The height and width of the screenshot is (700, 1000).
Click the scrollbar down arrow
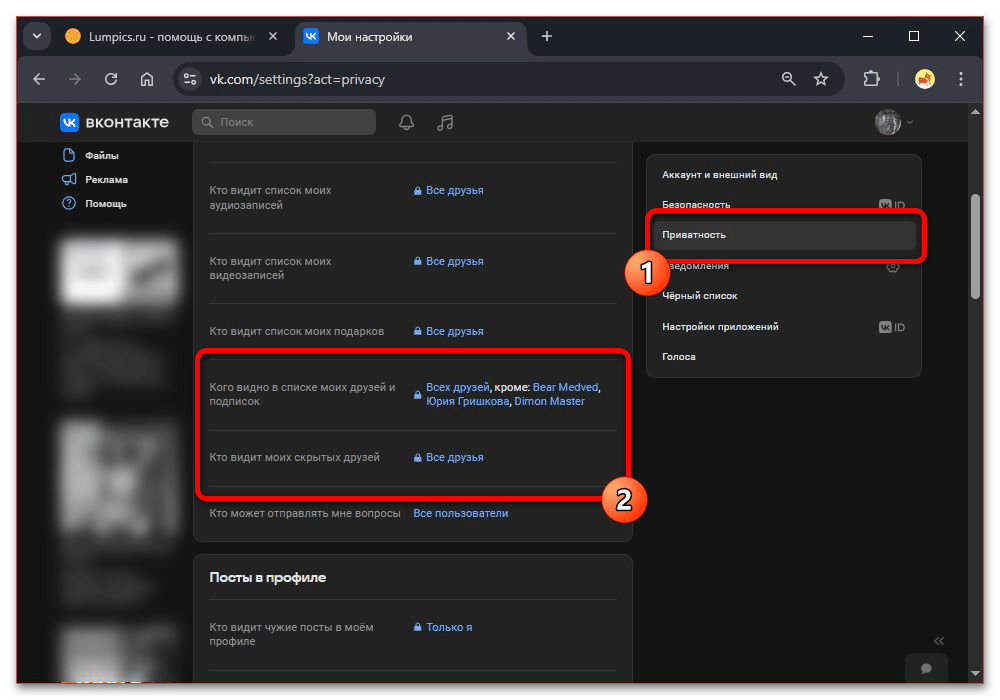point(975,673)
